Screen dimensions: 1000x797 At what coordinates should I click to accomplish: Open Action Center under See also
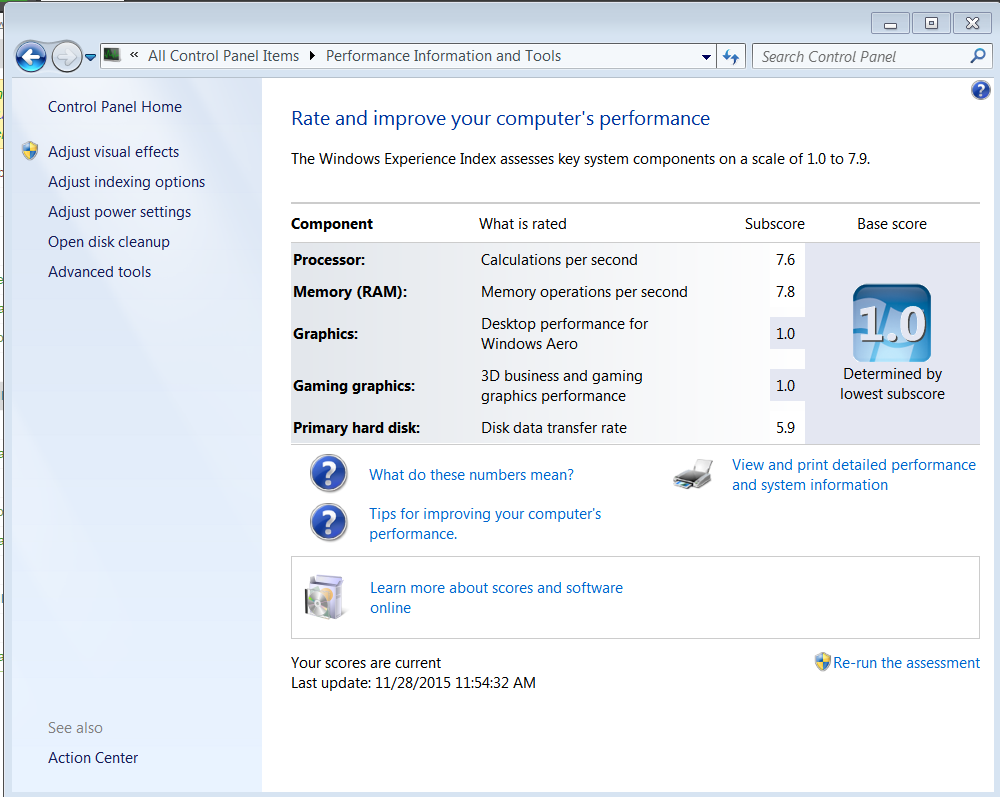93,757
